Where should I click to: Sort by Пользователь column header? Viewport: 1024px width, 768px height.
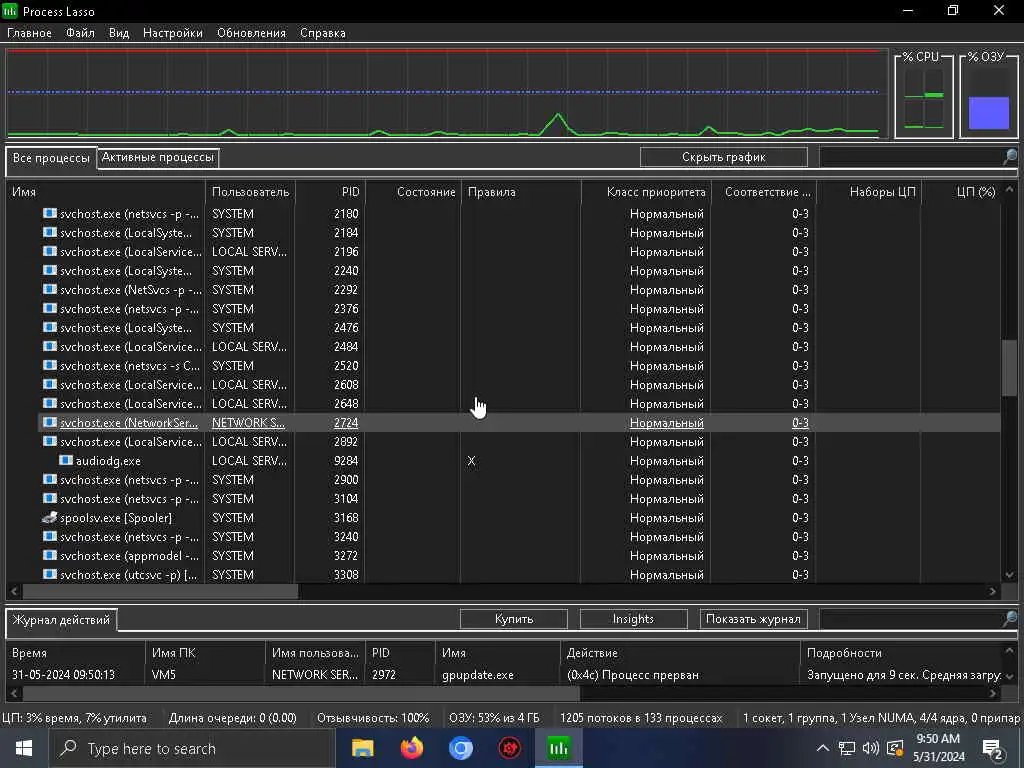click(250, 192)
